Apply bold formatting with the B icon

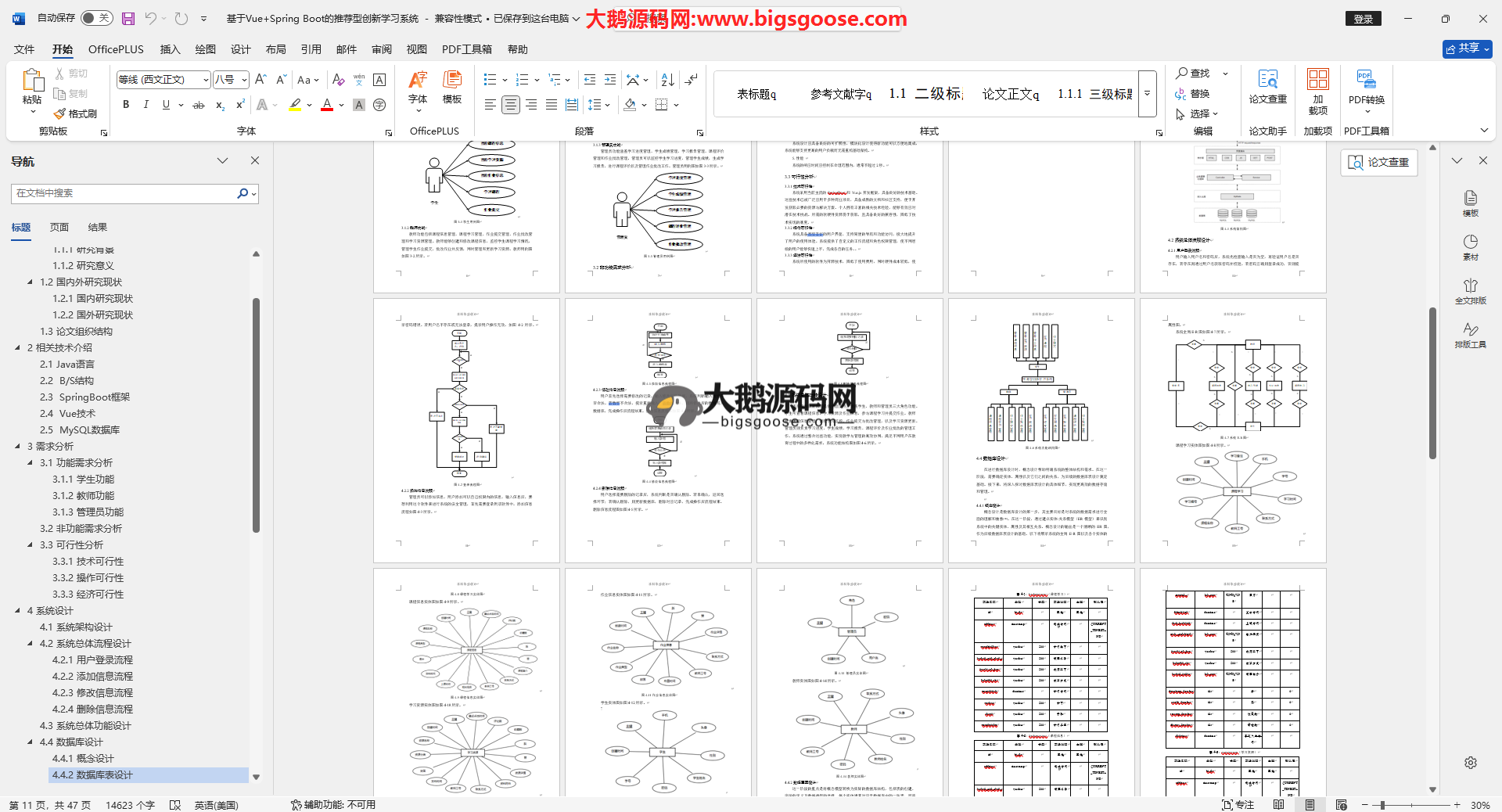(125, 105)
